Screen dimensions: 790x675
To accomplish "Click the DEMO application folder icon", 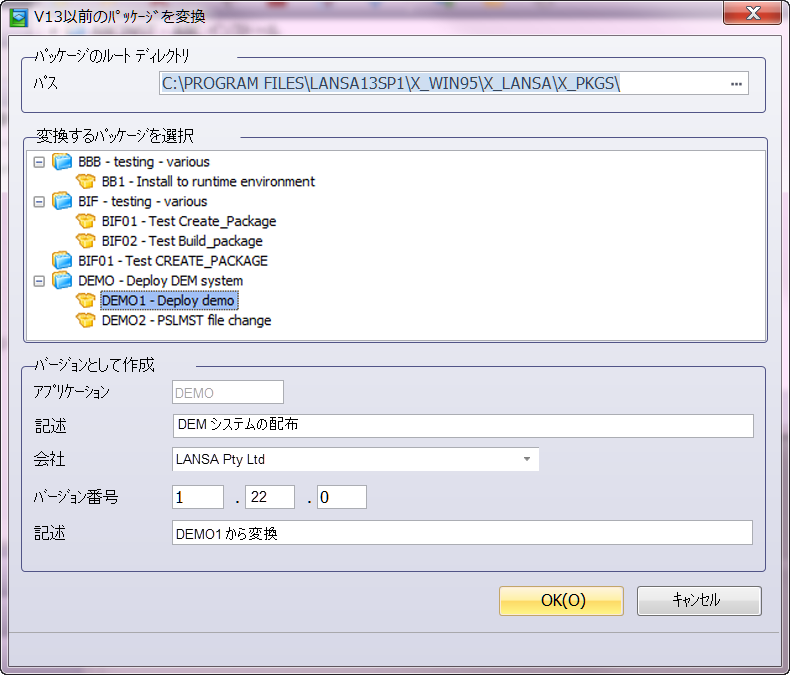I will click(62, 281).
